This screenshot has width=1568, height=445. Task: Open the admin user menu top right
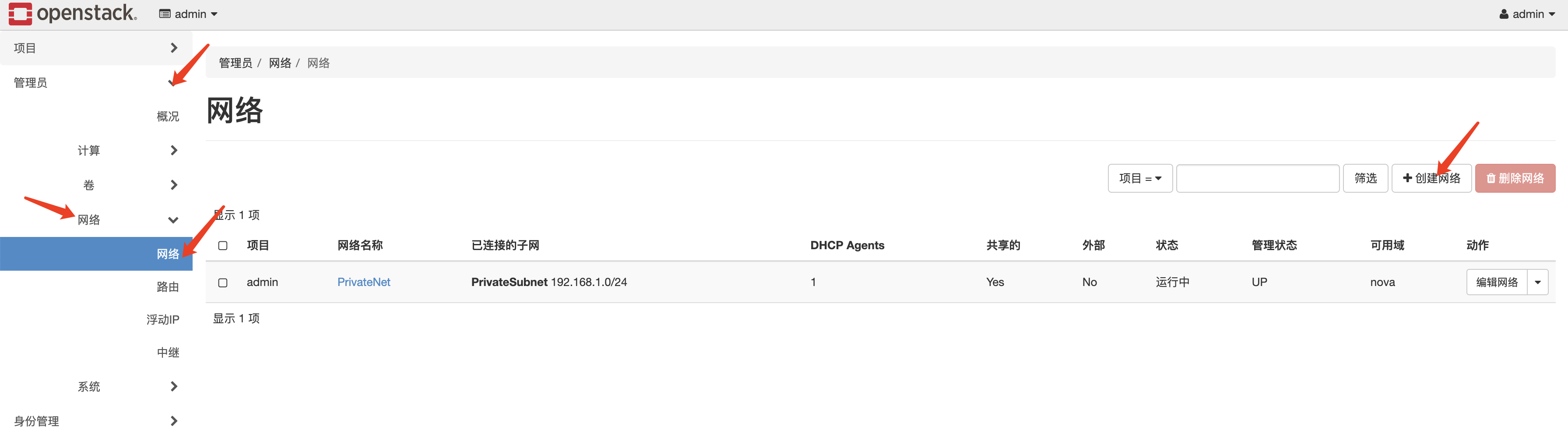coord(1528,14)
